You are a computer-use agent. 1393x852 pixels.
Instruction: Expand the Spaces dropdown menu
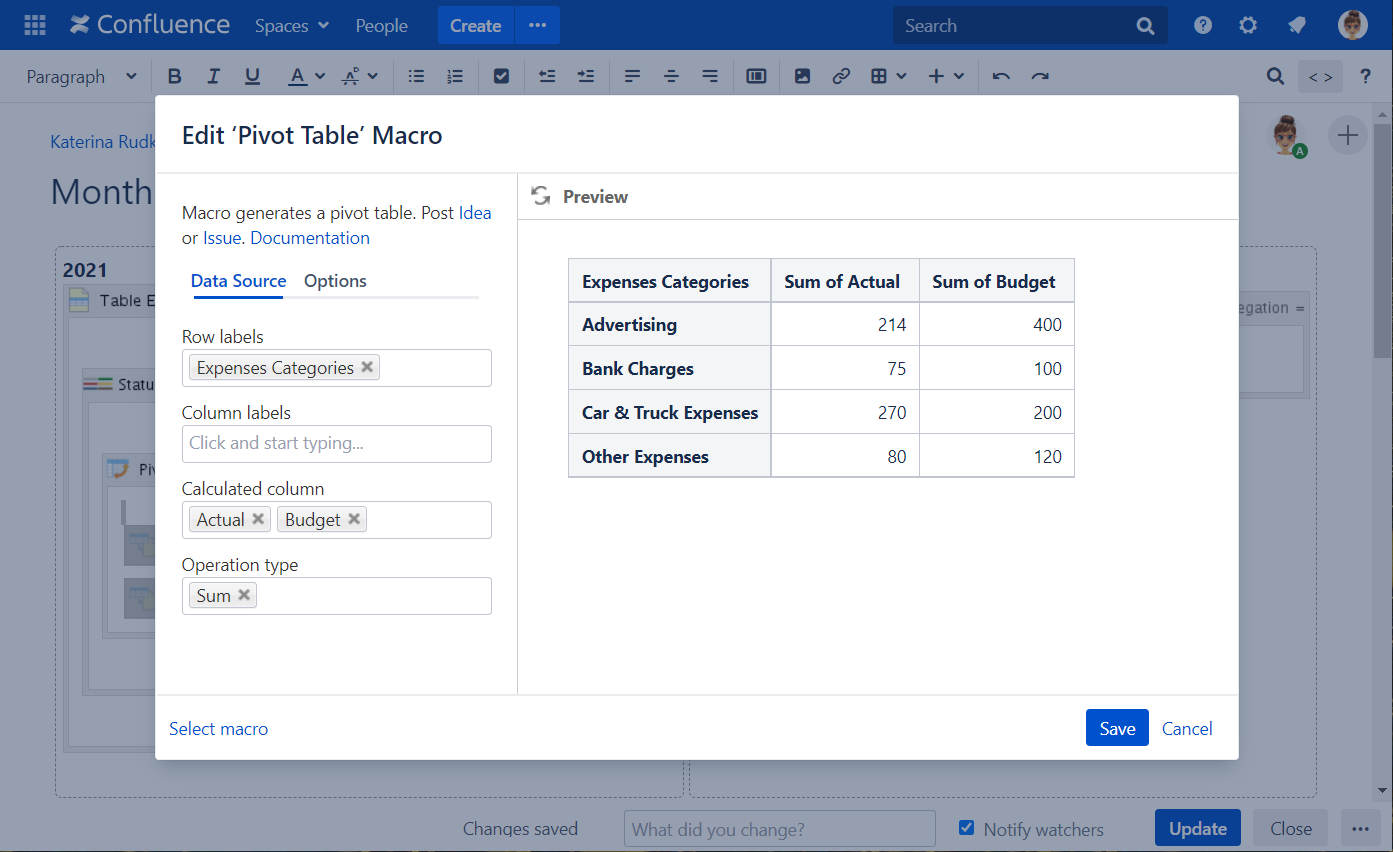click(291, 26)
